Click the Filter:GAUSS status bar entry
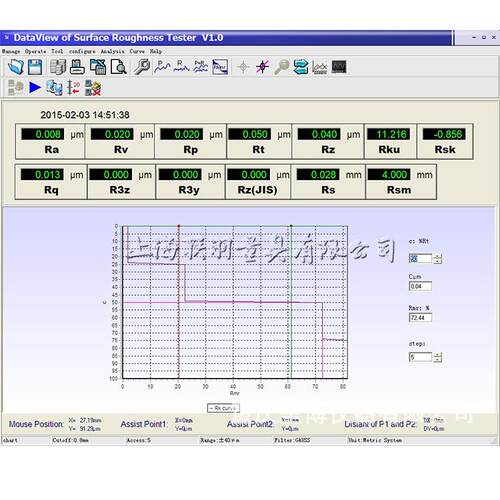 (x=292, y=440)
